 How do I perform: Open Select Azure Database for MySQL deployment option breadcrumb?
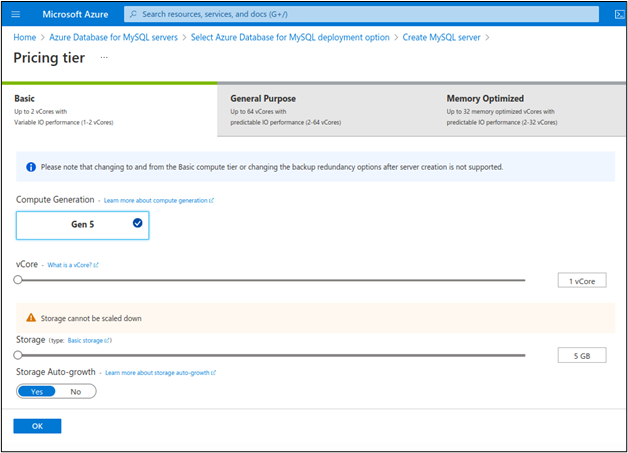tap(290, 37)
